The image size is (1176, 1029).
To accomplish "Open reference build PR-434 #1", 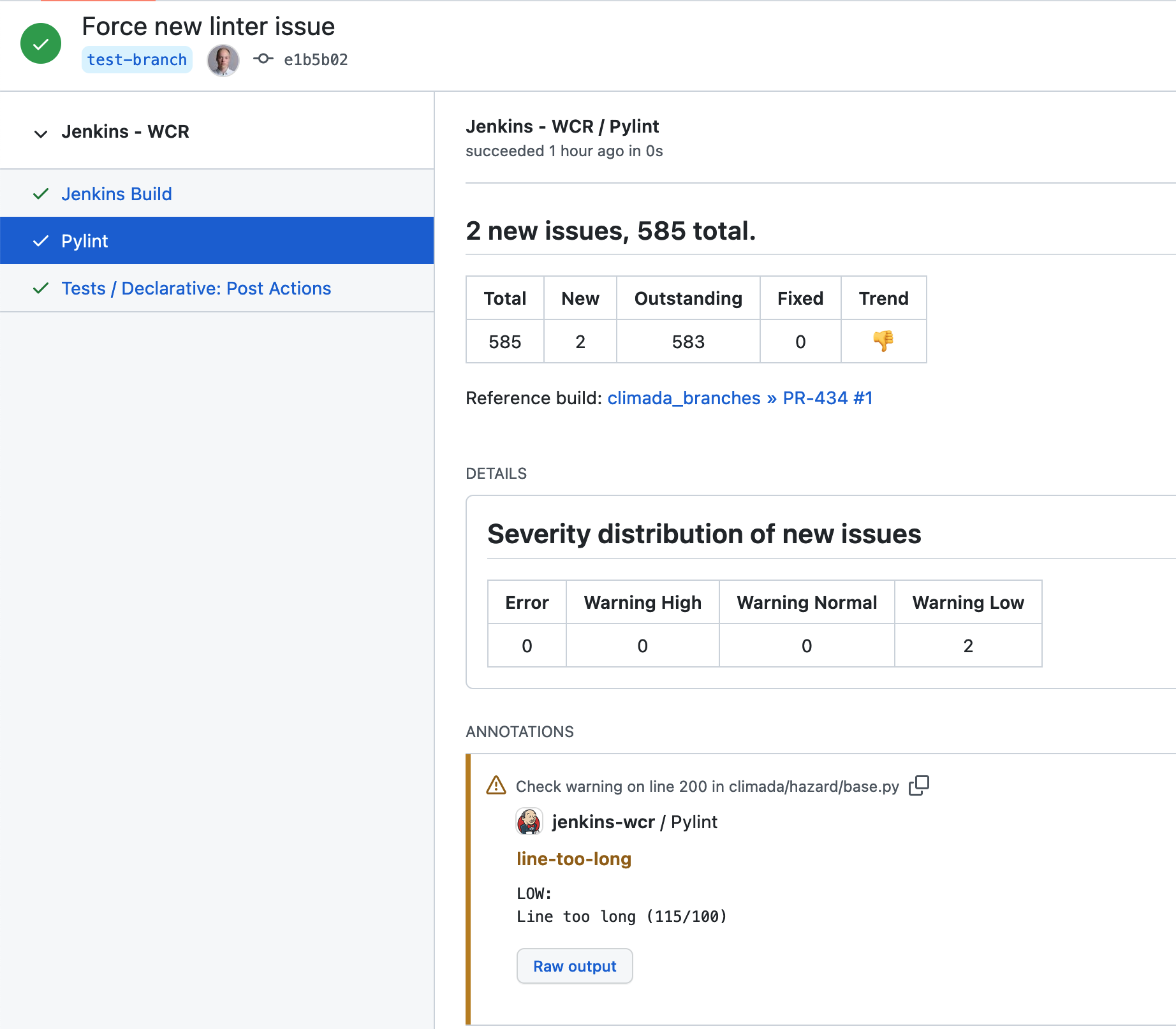I will click(827, 398).
